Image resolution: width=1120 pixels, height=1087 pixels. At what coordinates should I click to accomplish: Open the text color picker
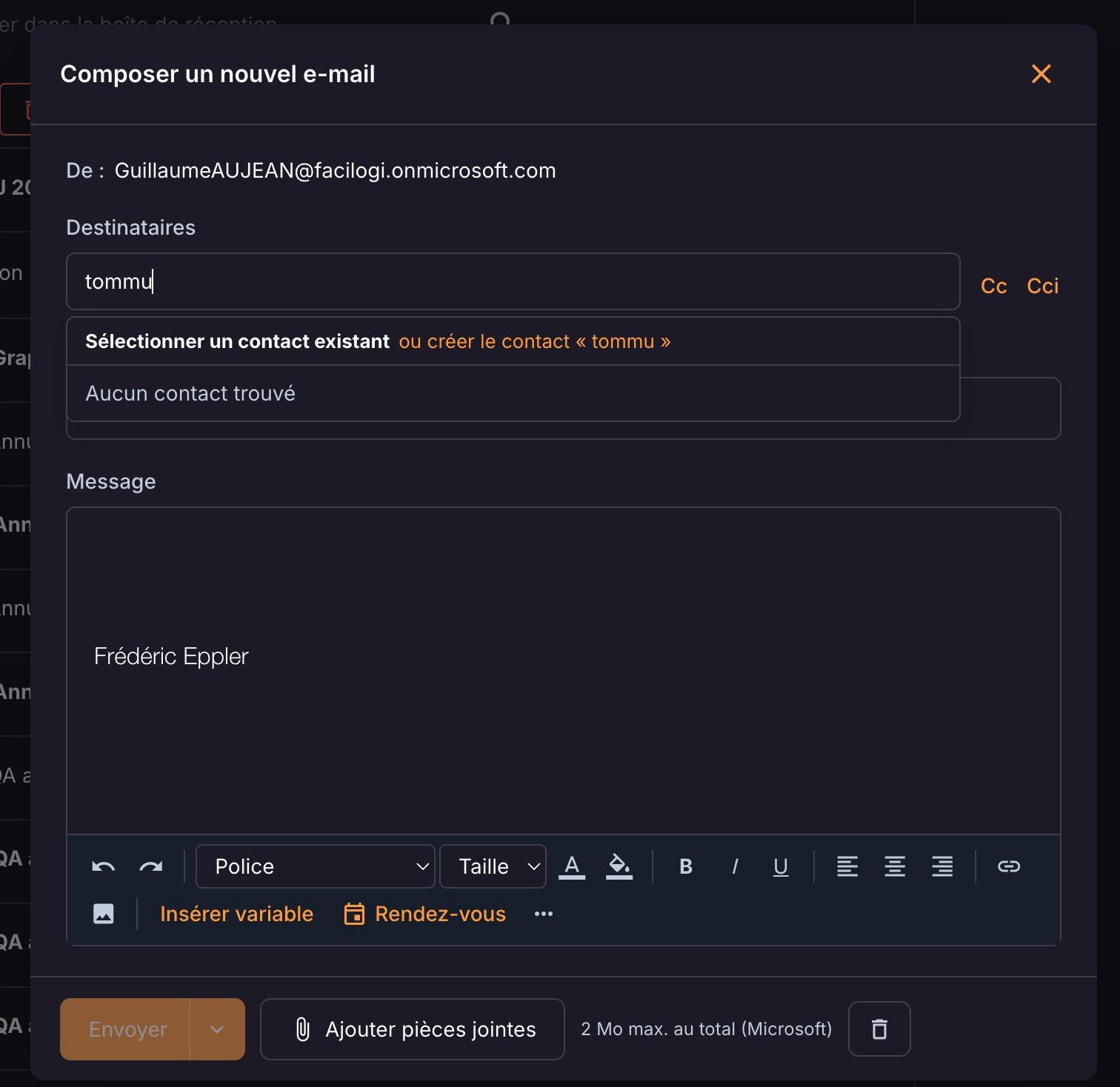[x=572, y=866]
